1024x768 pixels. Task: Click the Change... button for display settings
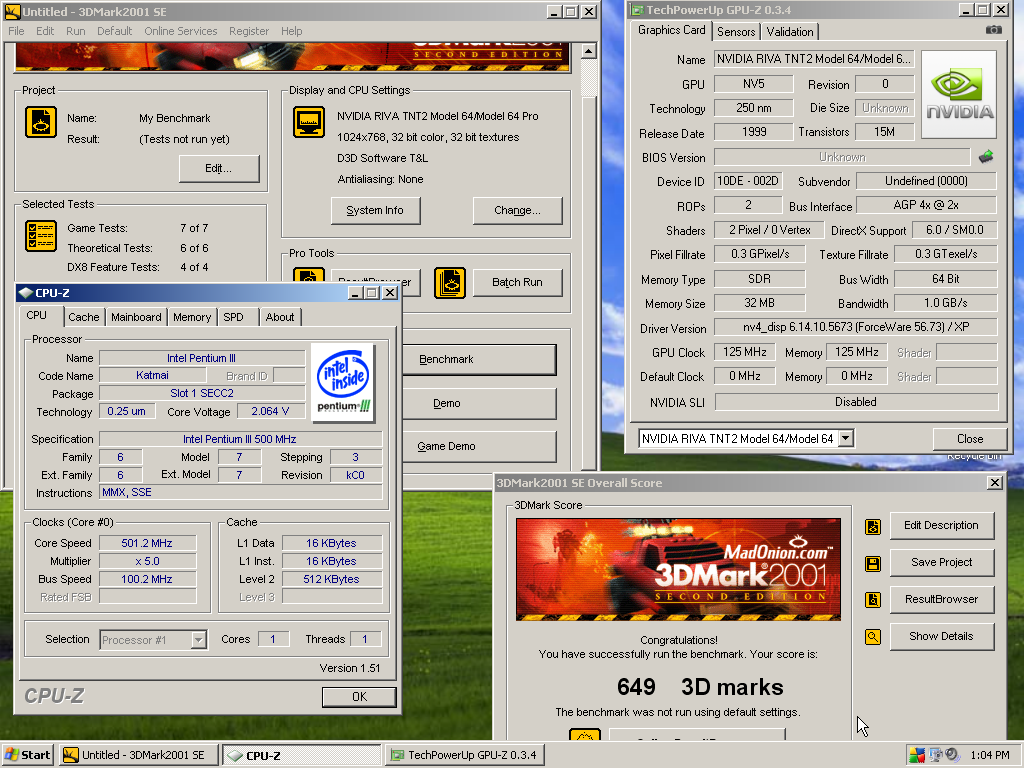pyautogui.click(x=517, y=210)
